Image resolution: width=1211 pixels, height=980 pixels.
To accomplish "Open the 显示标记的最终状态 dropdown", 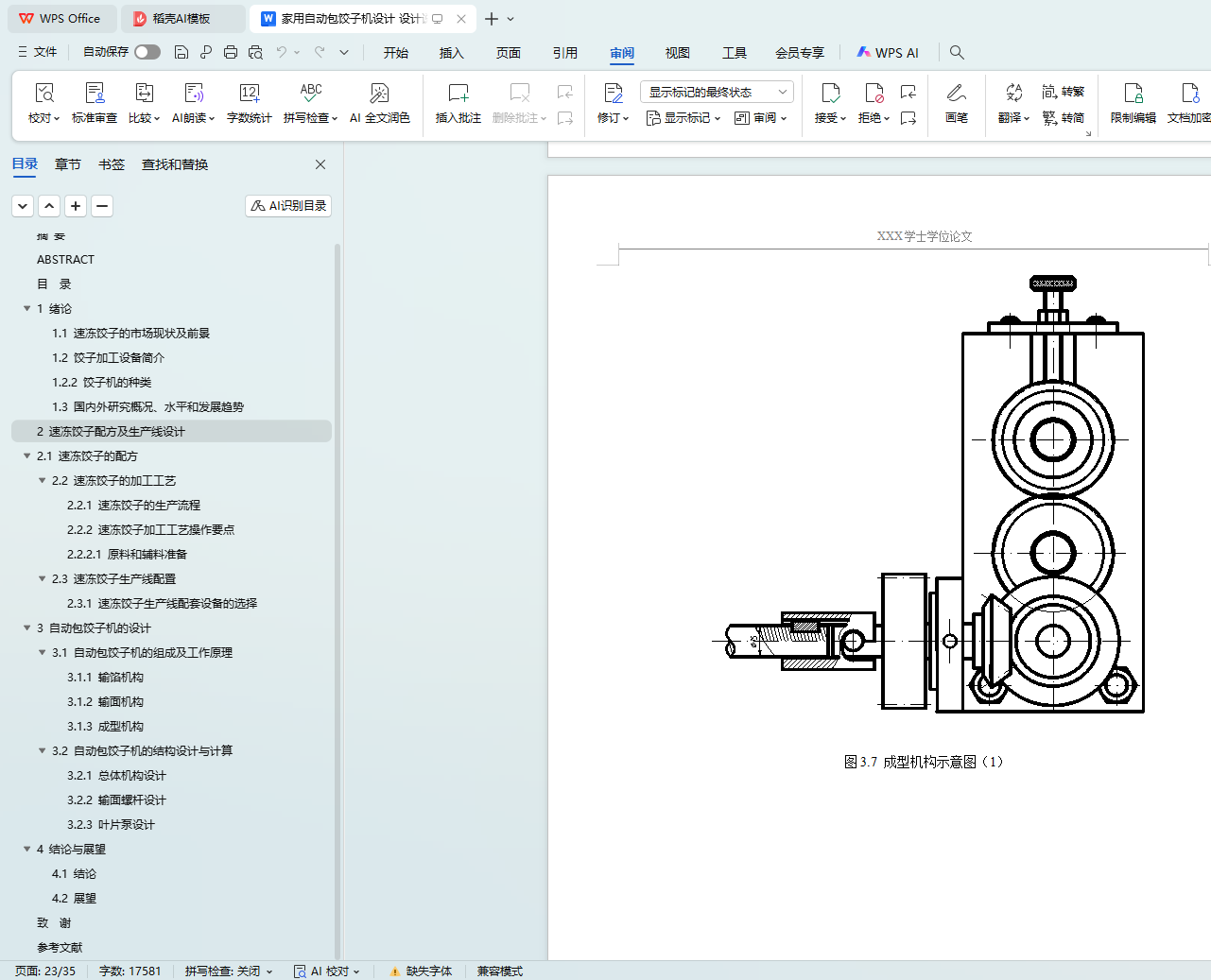I will [716, 92].
